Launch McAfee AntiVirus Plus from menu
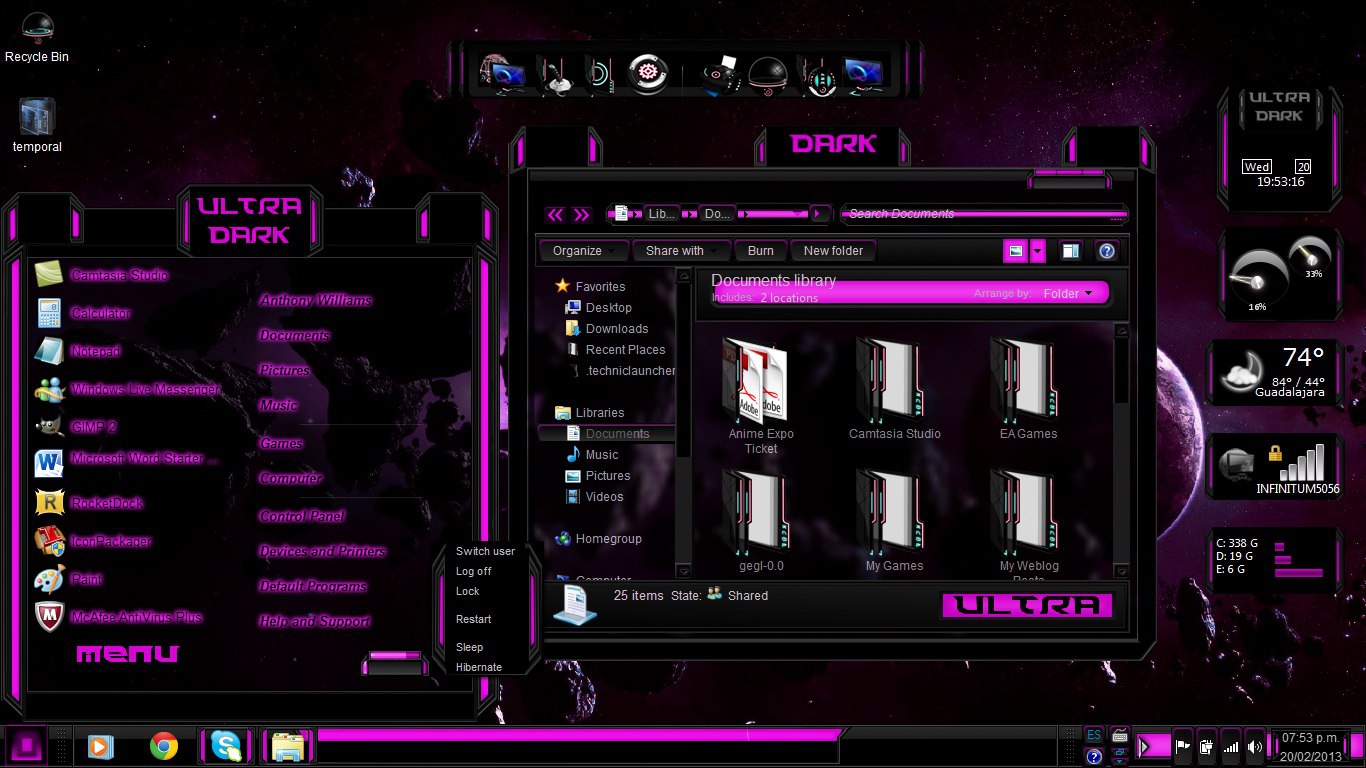The image size is (1366, 768). coord(118,617)
